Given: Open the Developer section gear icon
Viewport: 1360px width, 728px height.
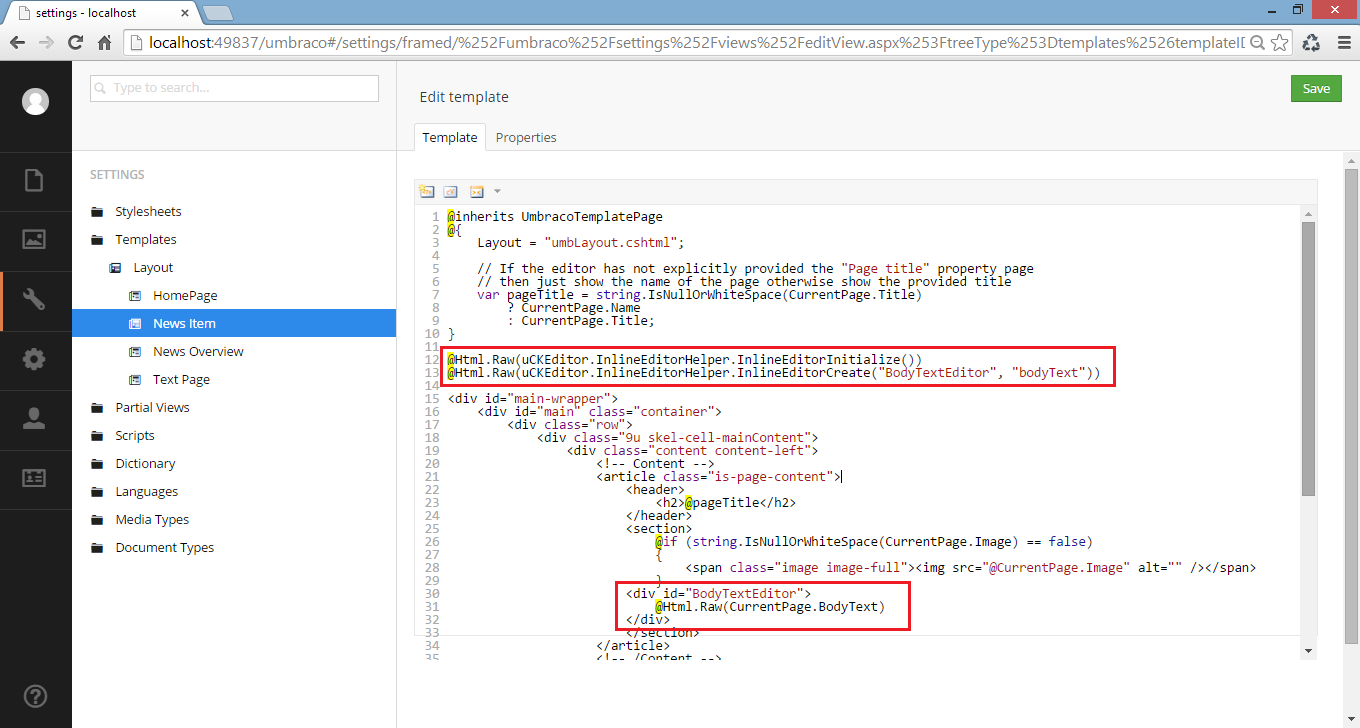Looking at the screenshot, I should [35, 360].
